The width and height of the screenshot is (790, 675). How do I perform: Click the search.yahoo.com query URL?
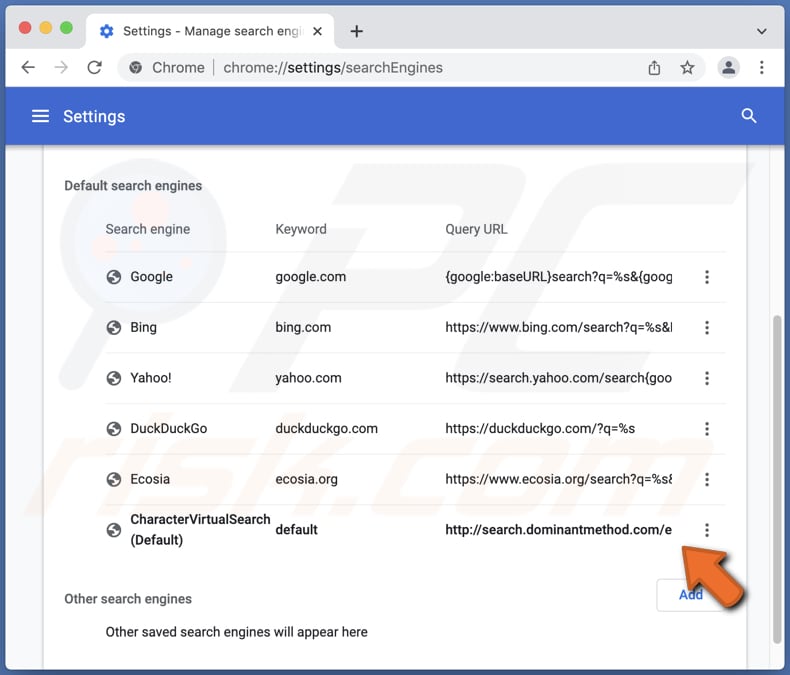558,378
